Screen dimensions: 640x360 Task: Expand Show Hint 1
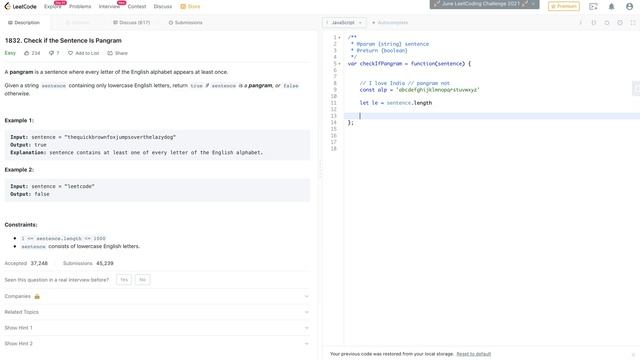[157, 328]
